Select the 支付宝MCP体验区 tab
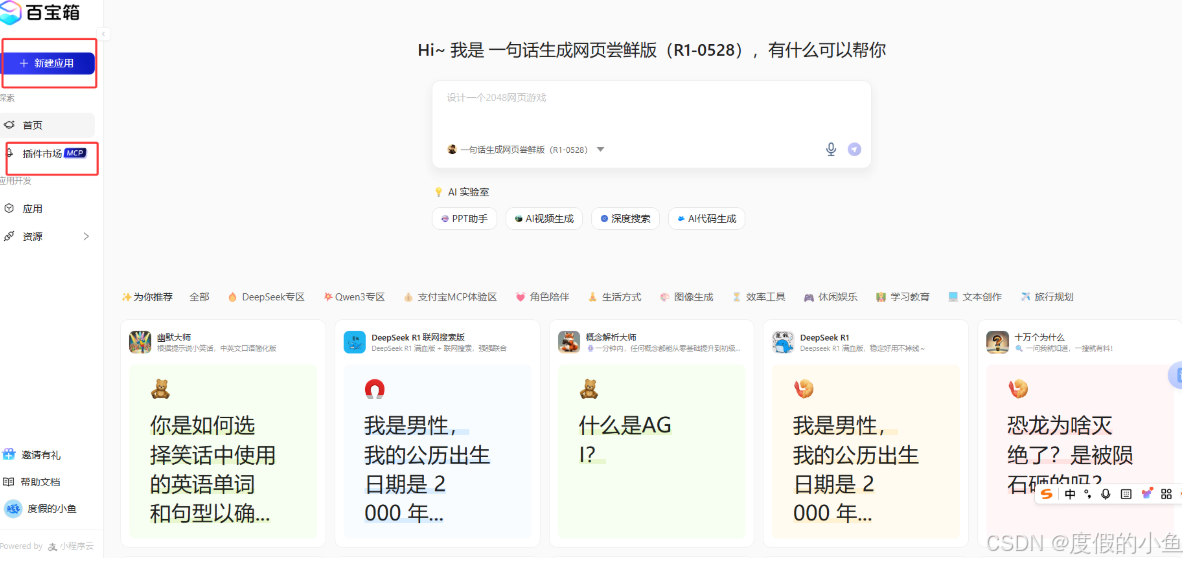This screenshot has height=563, width=1187. point(450,297)
